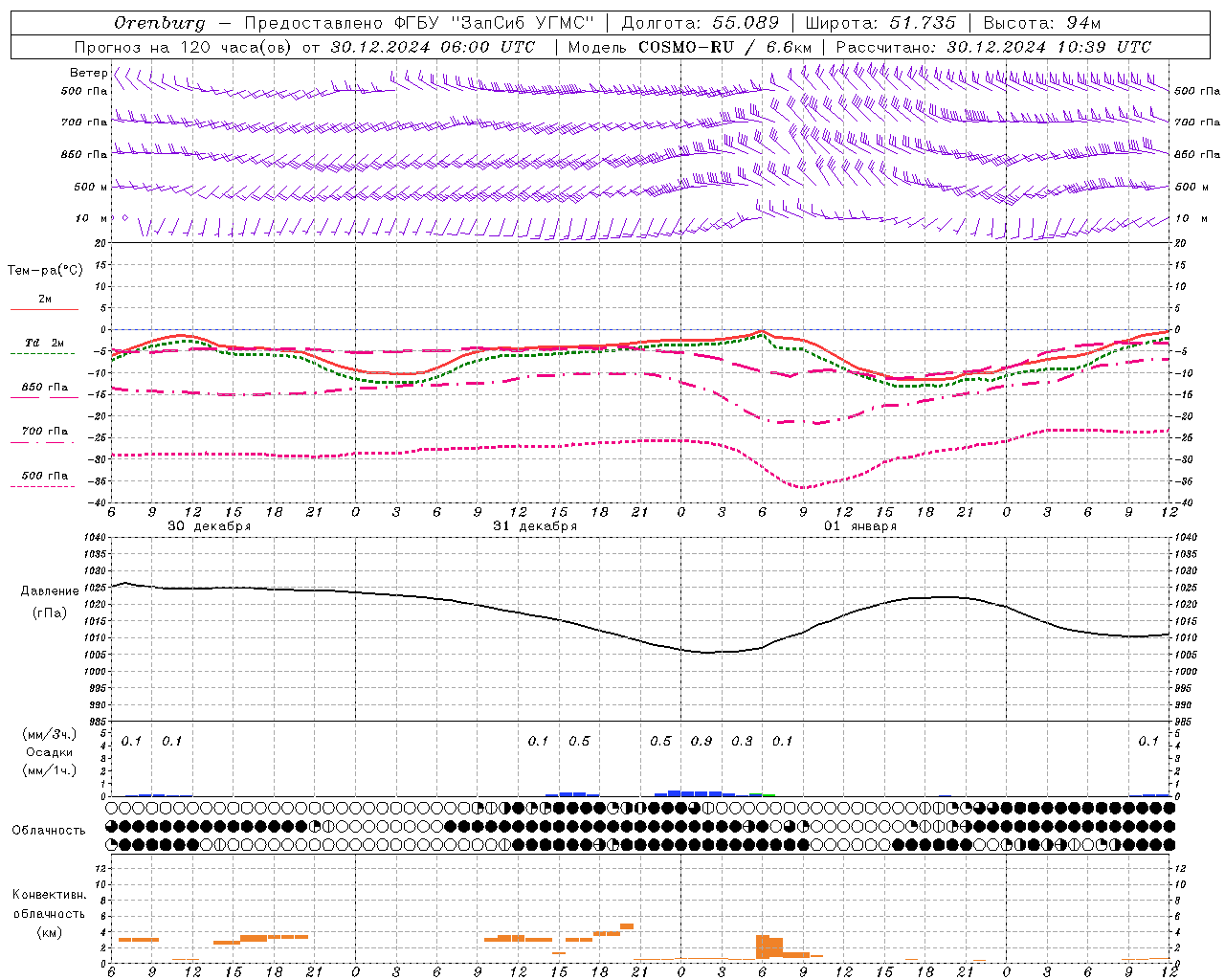This screenshot has height=980, width=1225.
Task: Select the Давление pressure panel label
Action: [x=49, y=591]
